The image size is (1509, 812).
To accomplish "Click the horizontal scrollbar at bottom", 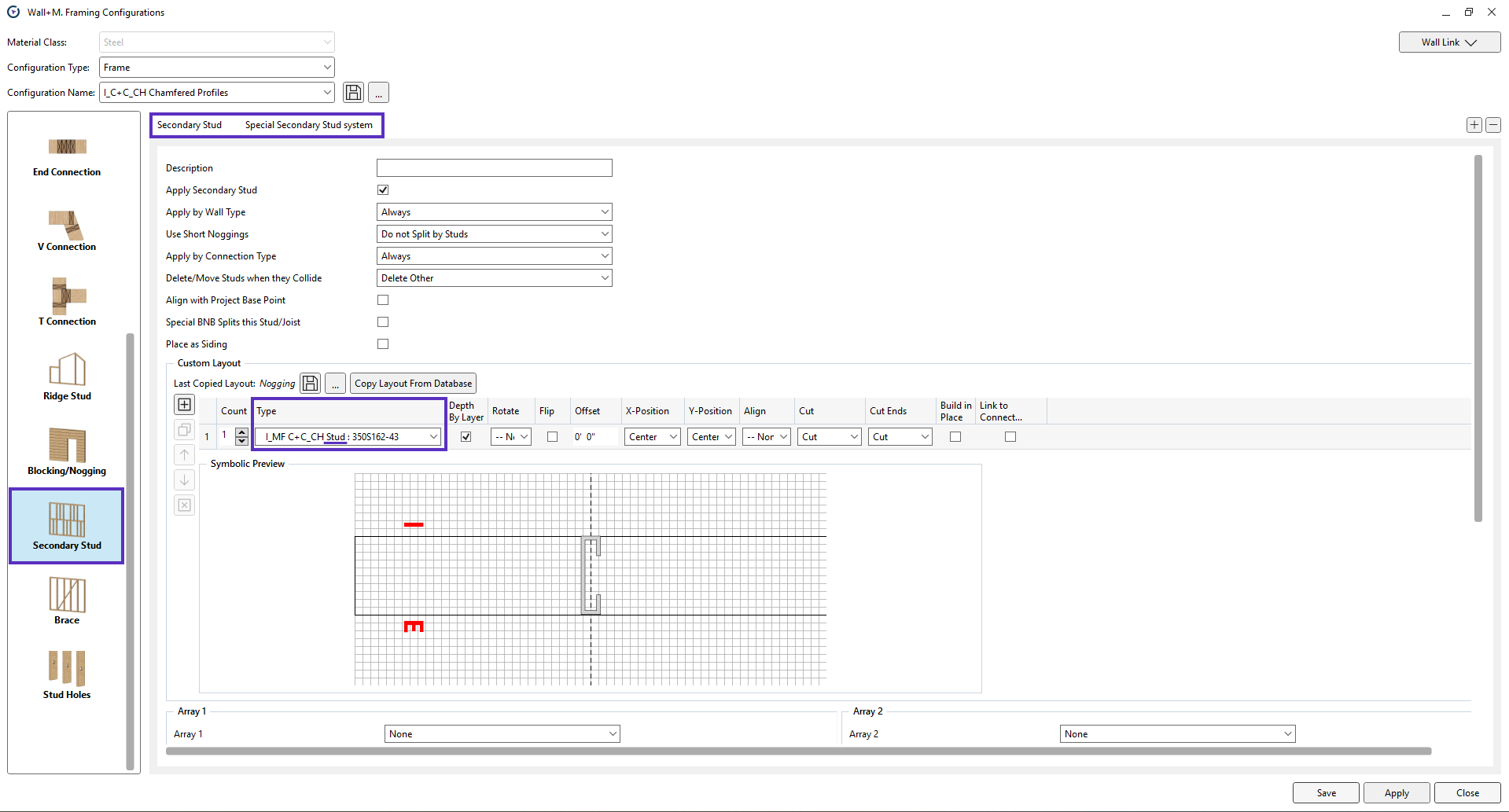I will (x=798, y=751).
